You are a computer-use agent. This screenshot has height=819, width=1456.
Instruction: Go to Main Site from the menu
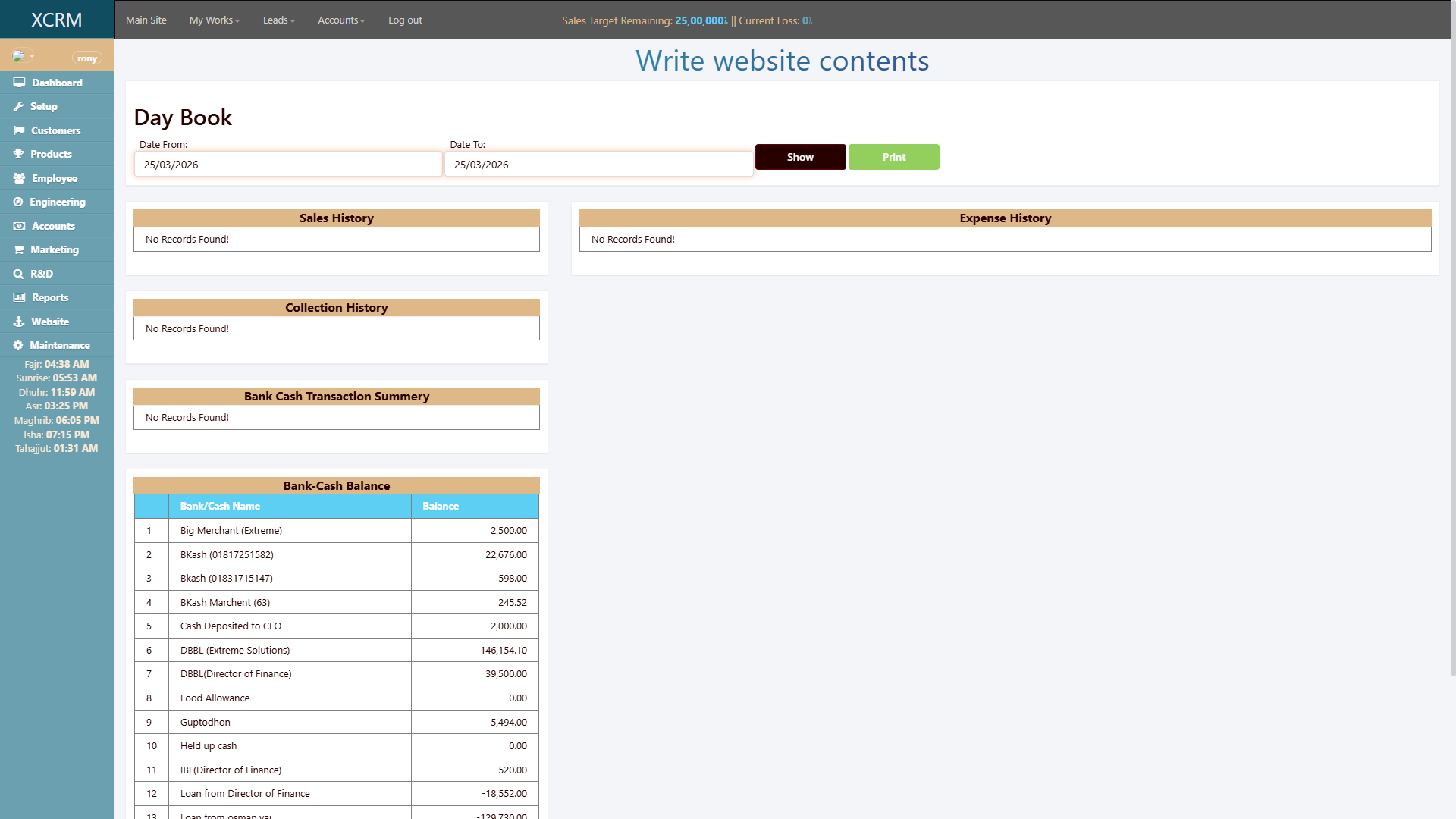[146, 20]
